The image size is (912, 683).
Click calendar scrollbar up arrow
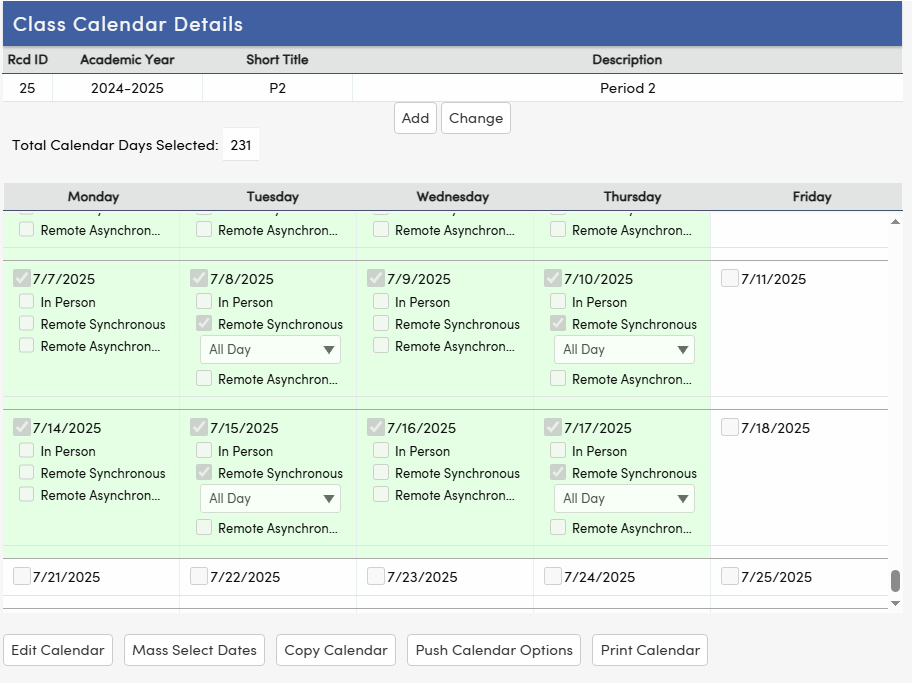point(896,222)
